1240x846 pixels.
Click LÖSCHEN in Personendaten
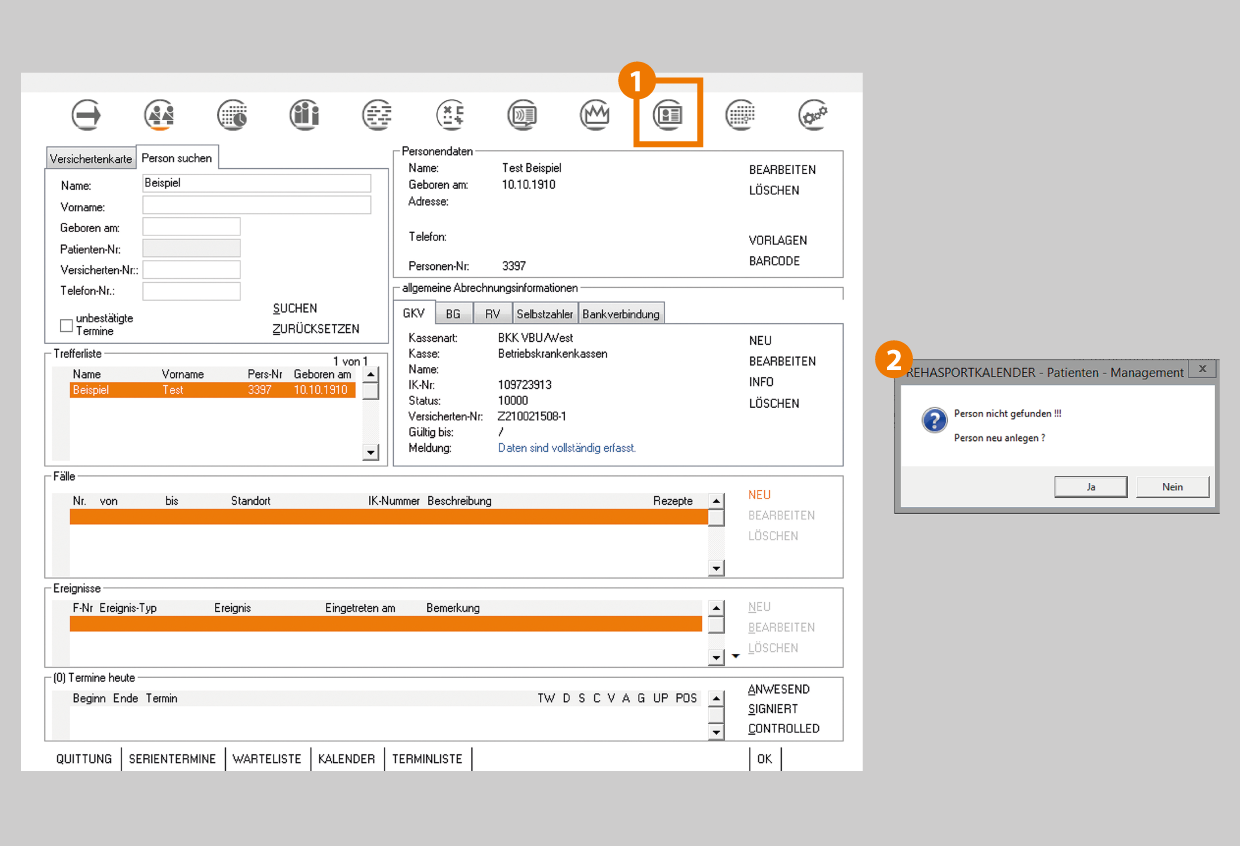click(x=774, y=190)
